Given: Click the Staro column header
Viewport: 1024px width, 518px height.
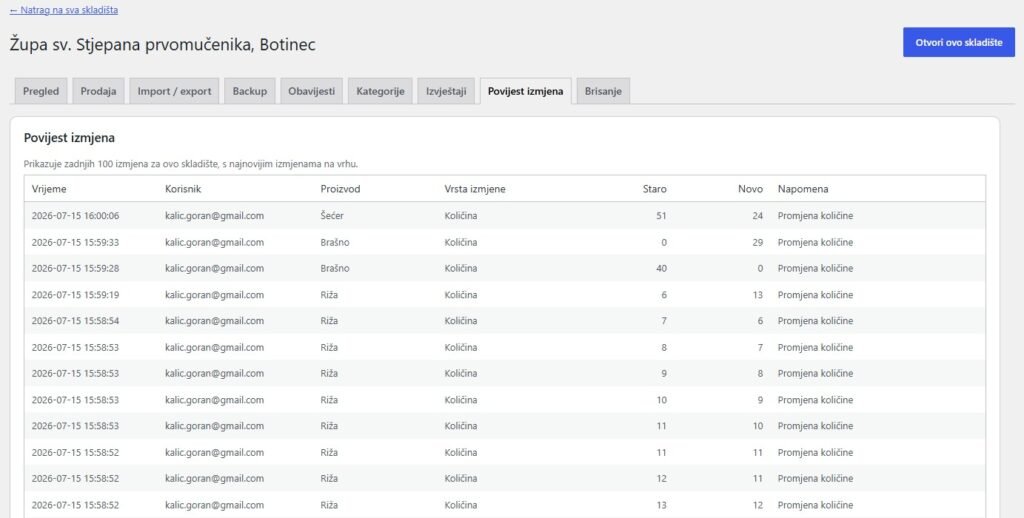Looking at the screenshot, I should pyautogui.click(x=654, y=189).
